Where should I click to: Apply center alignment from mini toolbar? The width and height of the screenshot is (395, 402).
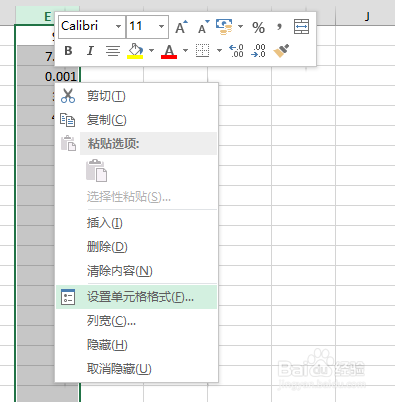click(x=113, y=51)
